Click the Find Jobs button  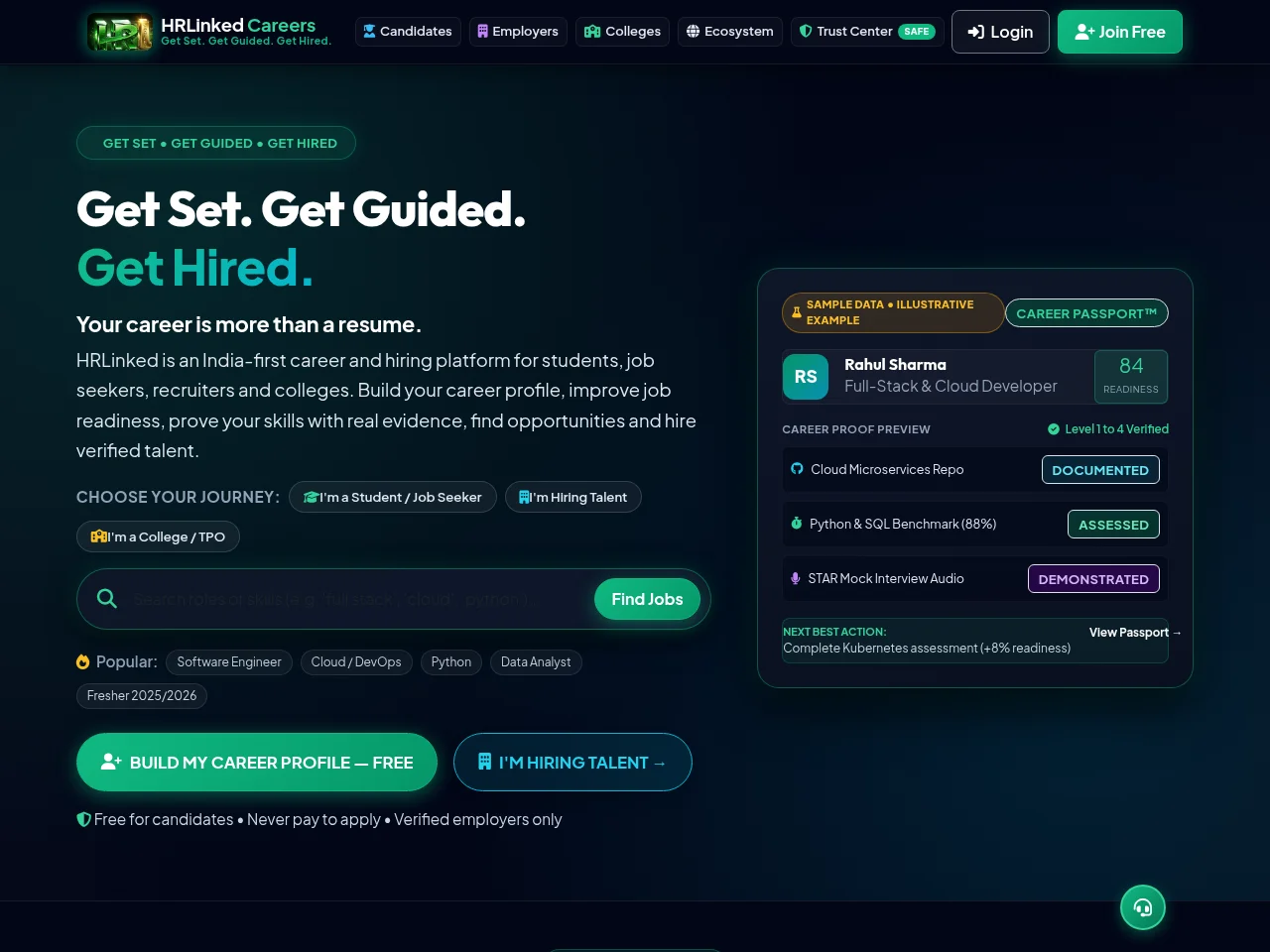pyautogui.click(x=647, y=599)
